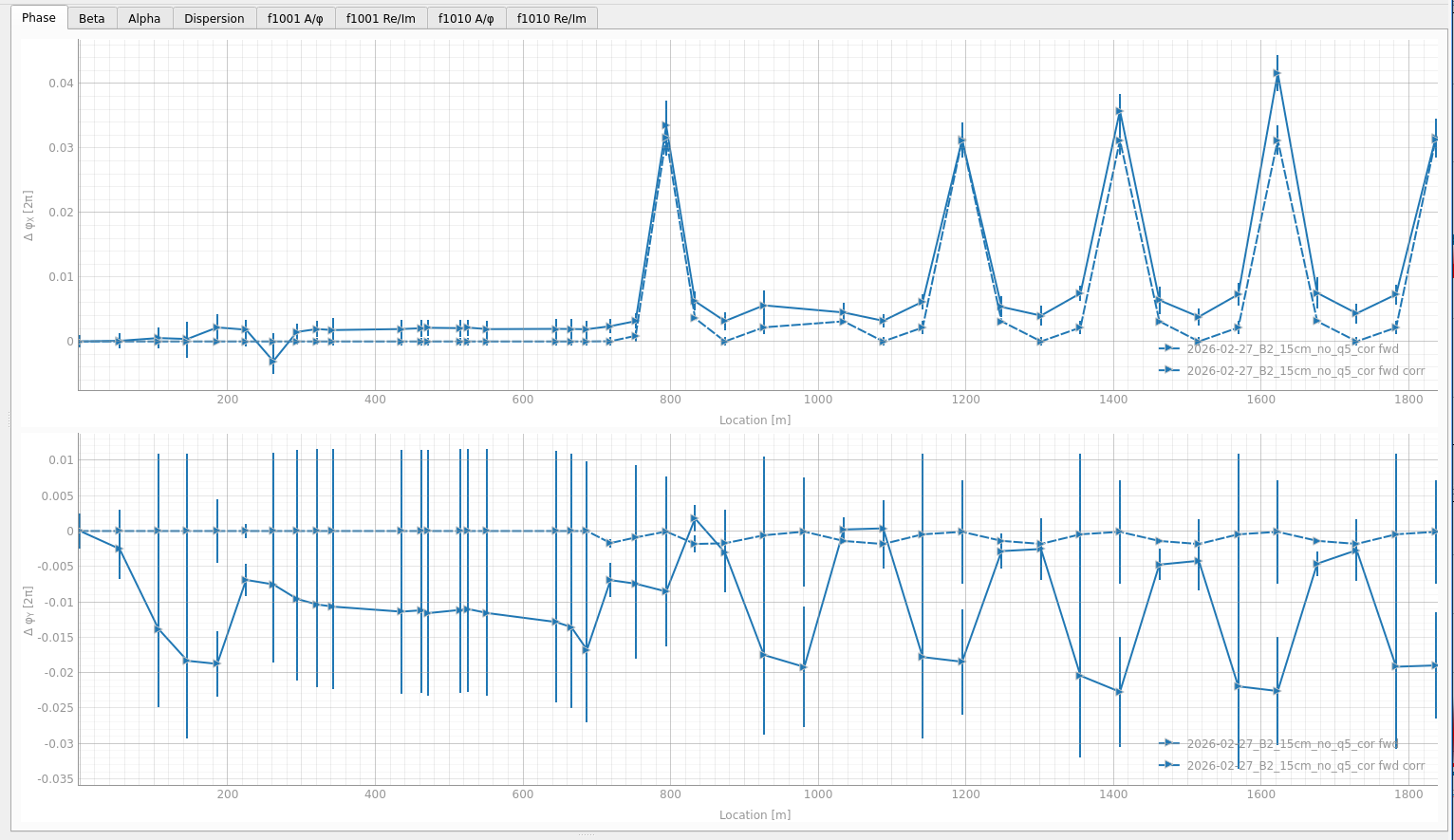Open the Beta tab
Image resolution: width=1454 pixels, height=840 pixels.
click(x=92, y=18)
